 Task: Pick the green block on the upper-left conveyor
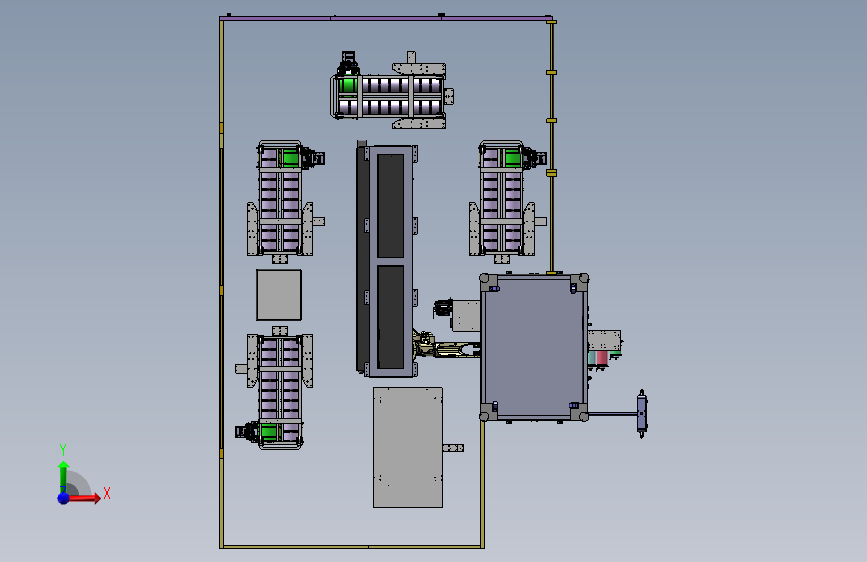[x=291, y=158]
